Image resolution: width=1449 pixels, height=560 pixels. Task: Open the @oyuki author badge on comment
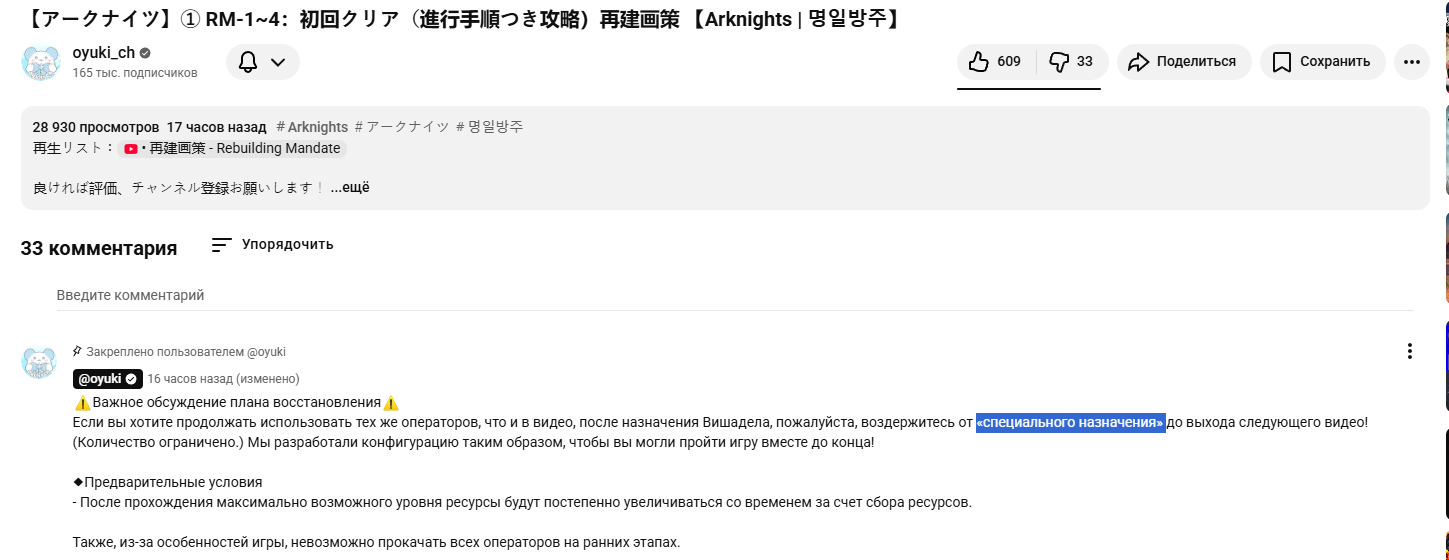107,379
